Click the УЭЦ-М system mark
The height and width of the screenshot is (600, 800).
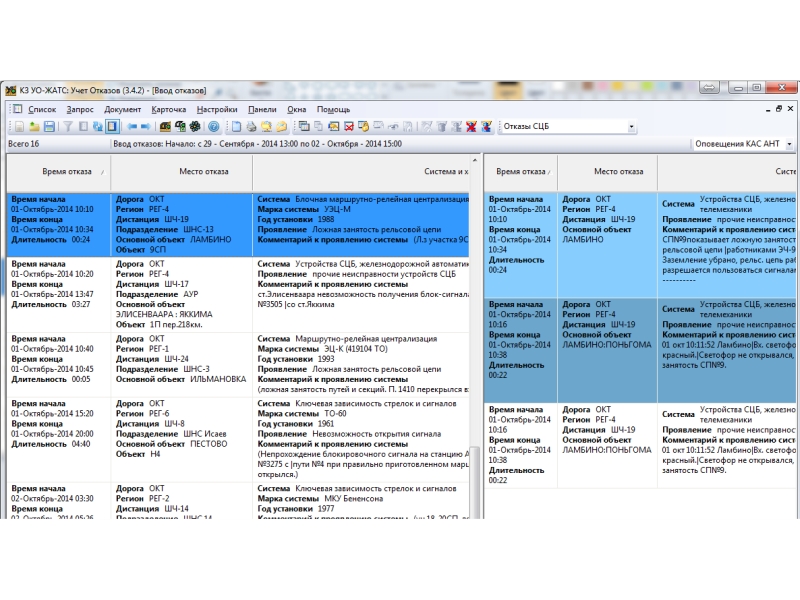tap(337, 209)
